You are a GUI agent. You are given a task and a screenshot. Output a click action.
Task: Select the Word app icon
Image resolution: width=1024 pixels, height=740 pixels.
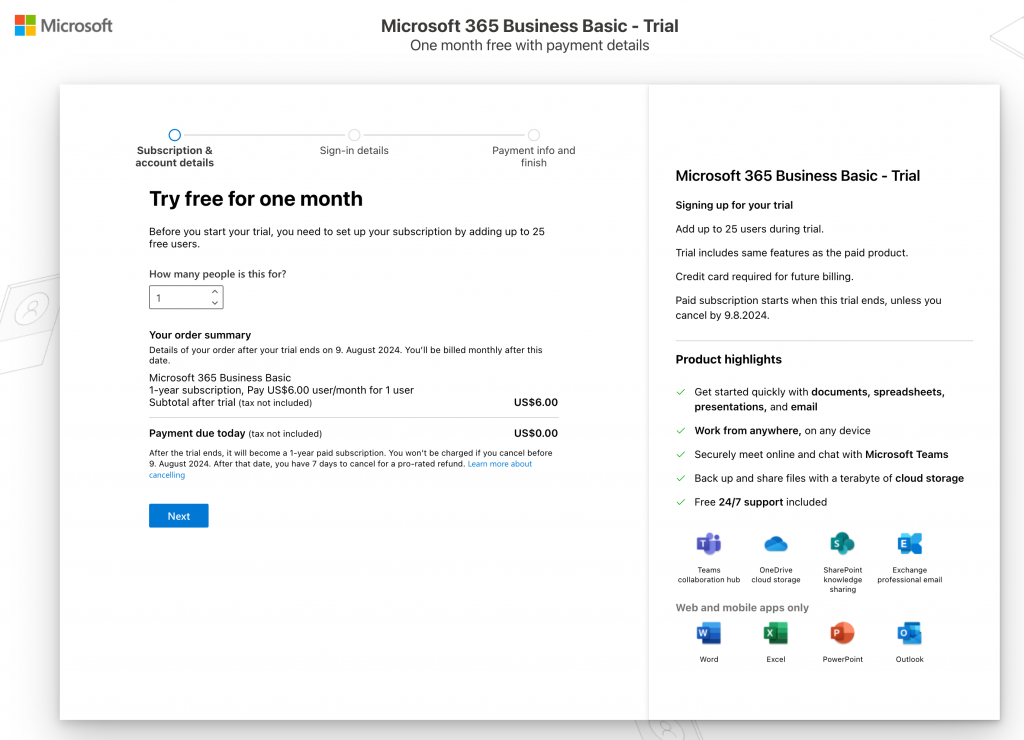(x=709, y=633)
